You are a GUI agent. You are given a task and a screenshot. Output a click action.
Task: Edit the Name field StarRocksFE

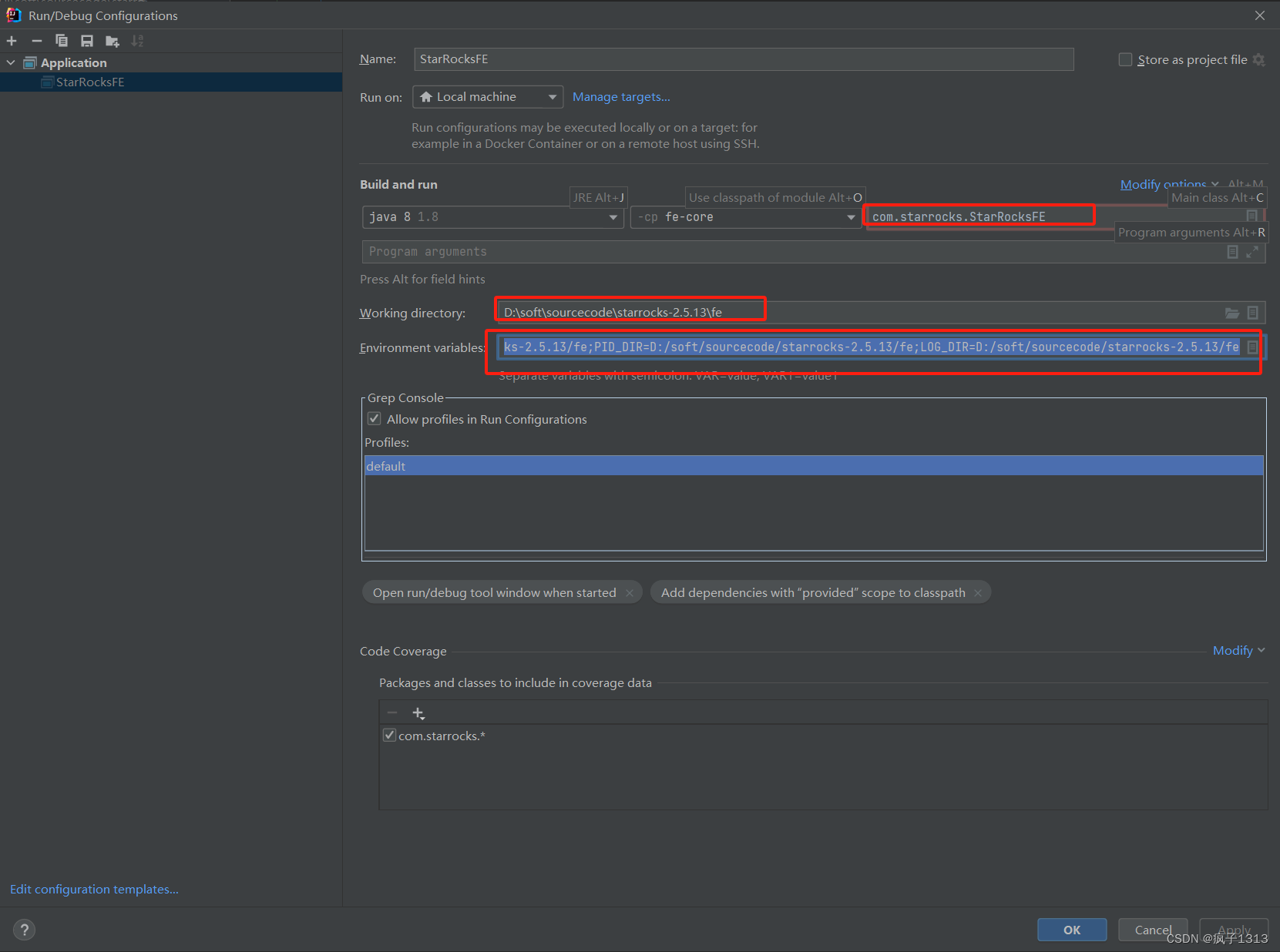744,59
